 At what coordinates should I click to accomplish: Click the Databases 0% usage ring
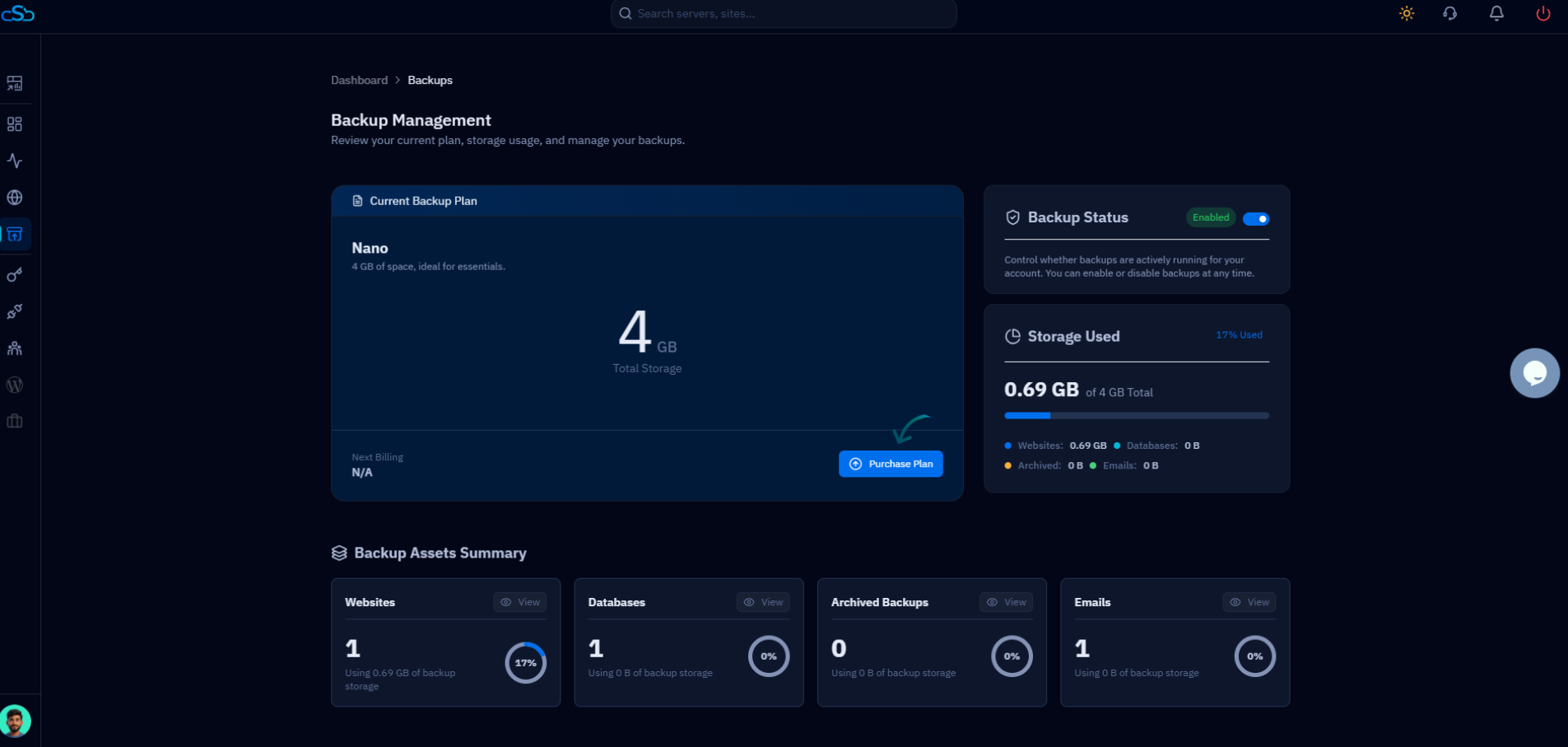coord(769,656)
